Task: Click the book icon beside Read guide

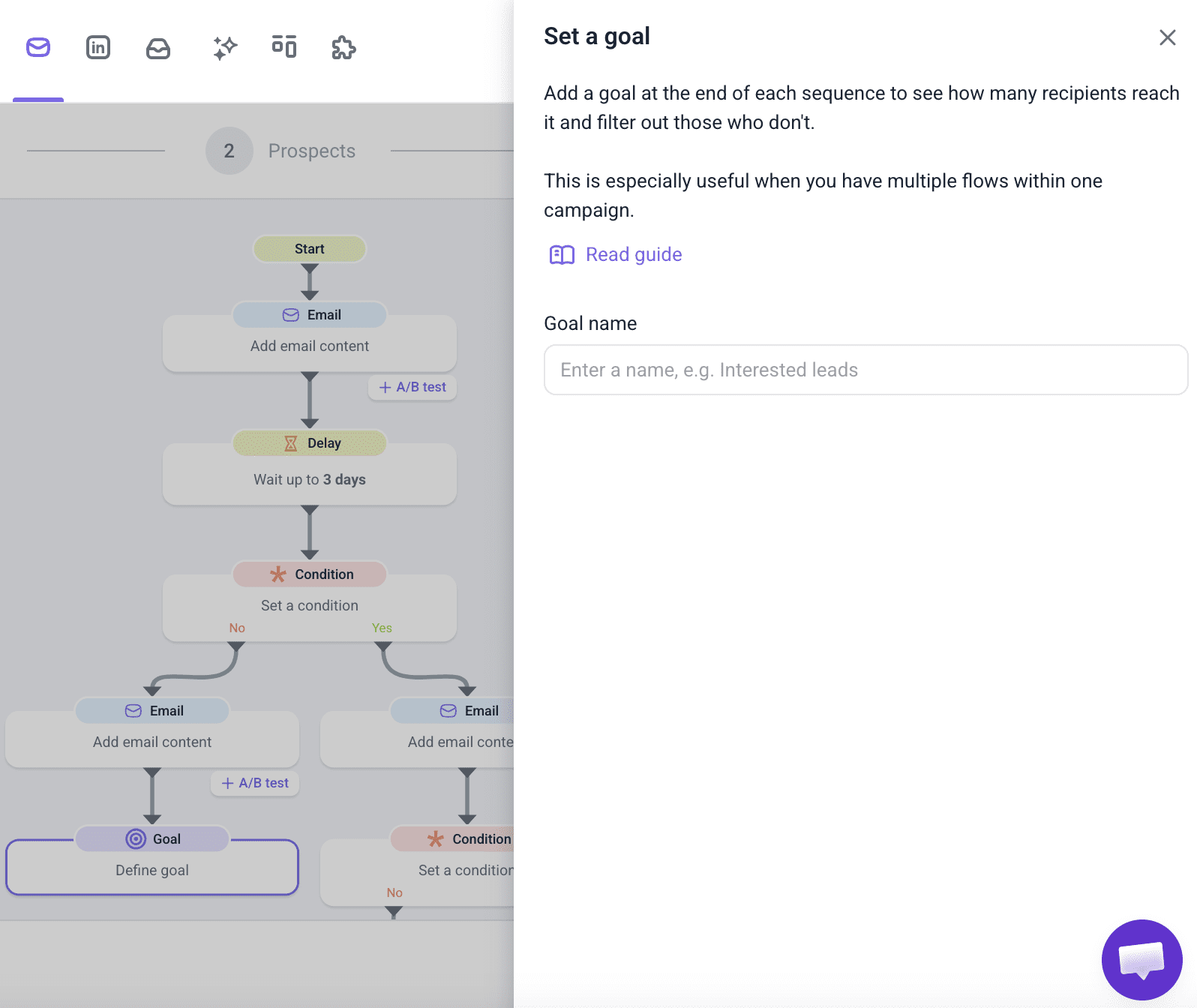Action: (562, 255)
